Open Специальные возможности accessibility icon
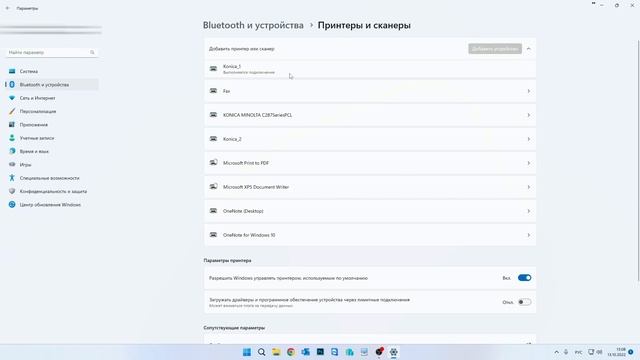Screen dimensions: 640x360 click(12, 178)
